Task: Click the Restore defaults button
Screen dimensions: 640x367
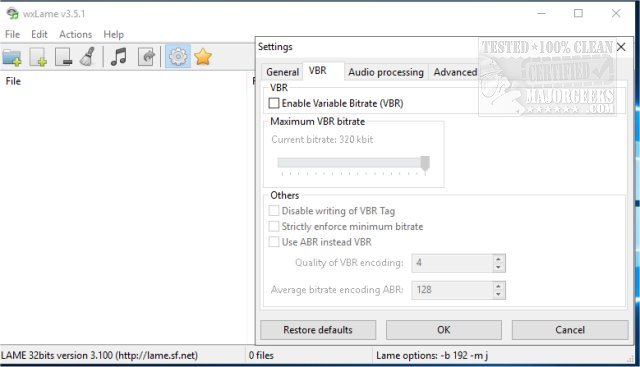Action: tap(318, 330)
